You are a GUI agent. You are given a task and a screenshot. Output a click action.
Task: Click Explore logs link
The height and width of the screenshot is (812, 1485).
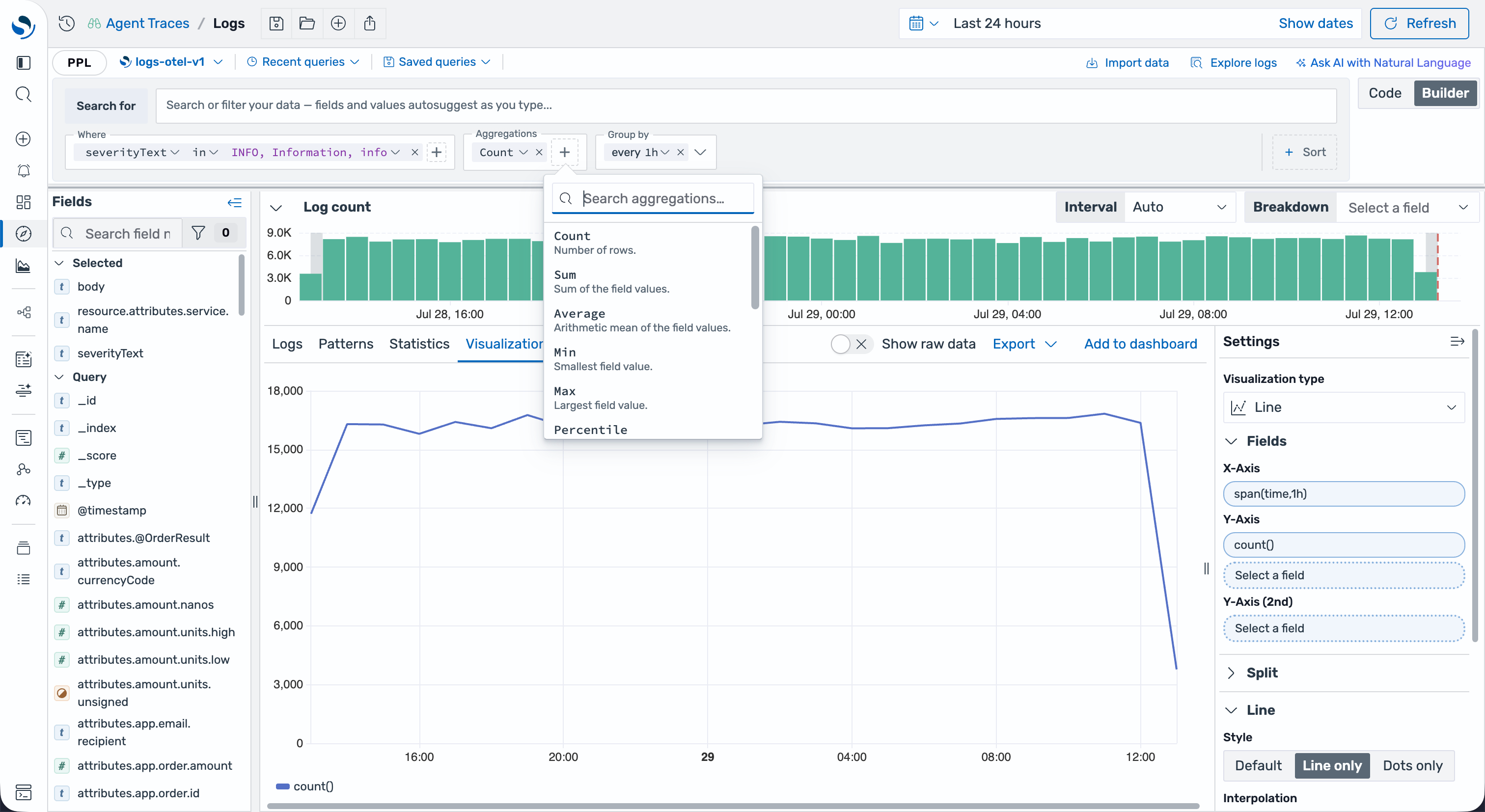click(x=1234, y=63)
